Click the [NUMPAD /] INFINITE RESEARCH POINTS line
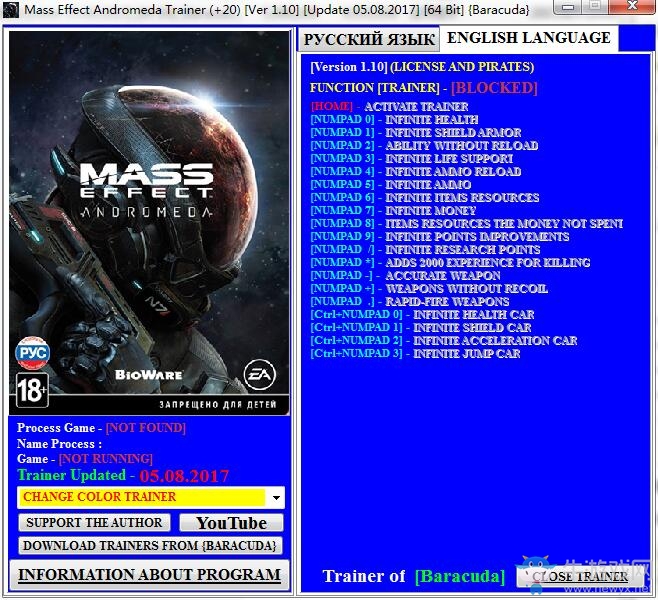Screen dimensions: 658x600 [x=426, y=250]
